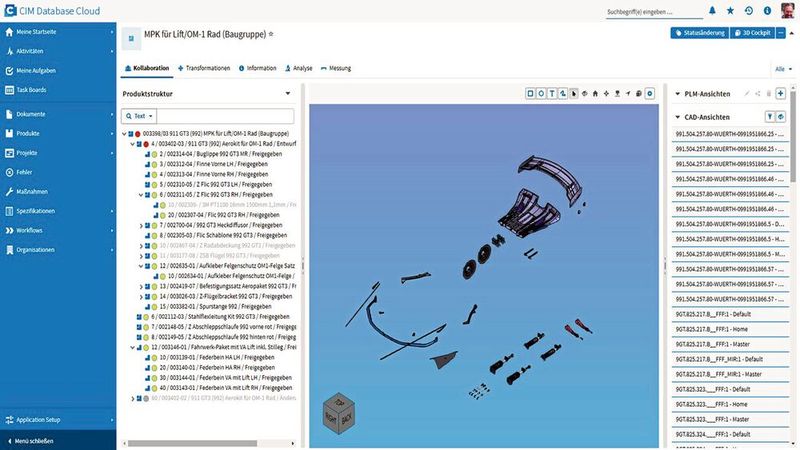Select the rectangle markup tool
The height and width of the screenshot is (450, 800).
(x=530, y=93)
